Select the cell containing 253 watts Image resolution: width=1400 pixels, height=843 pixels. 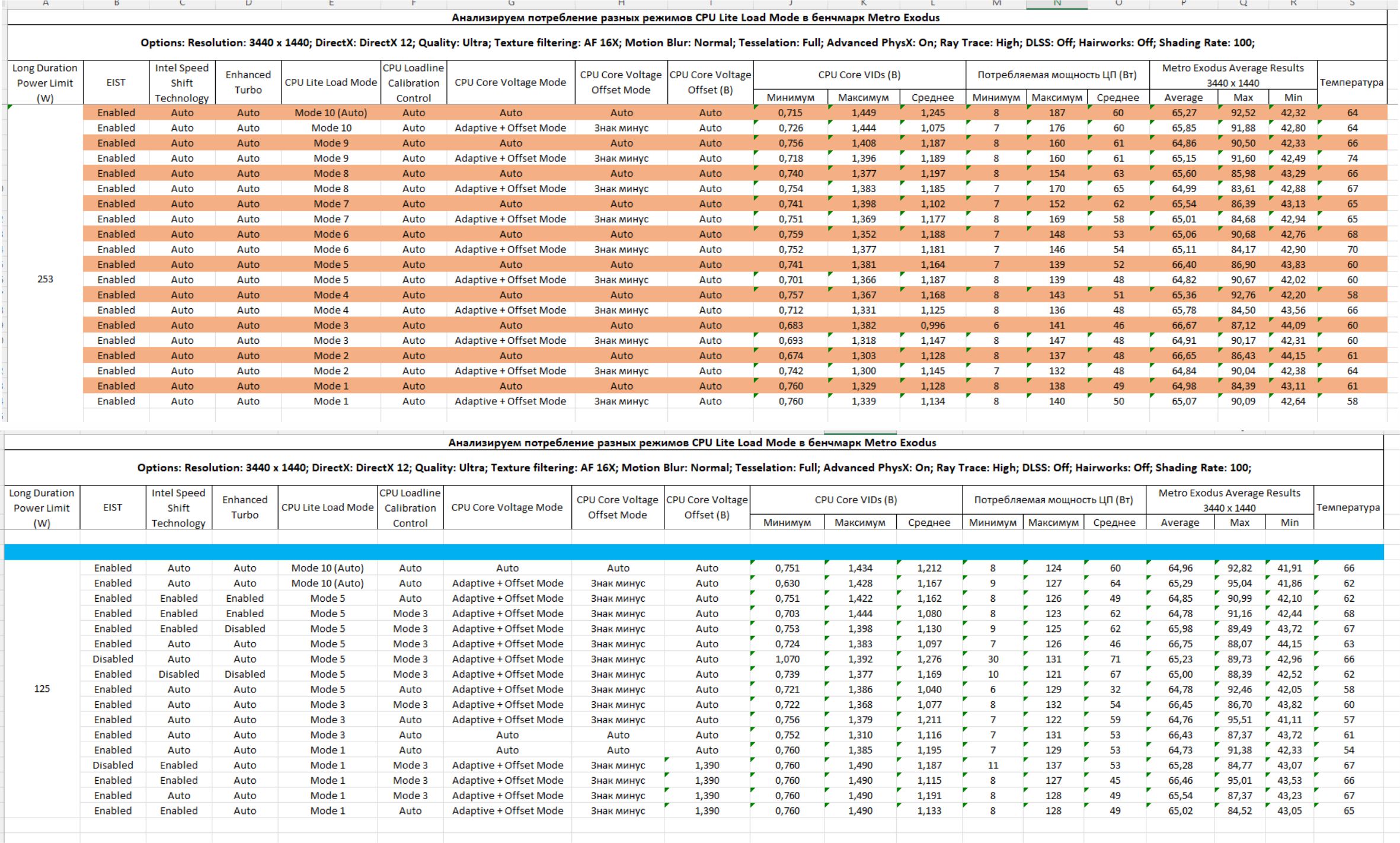[45, 279]
